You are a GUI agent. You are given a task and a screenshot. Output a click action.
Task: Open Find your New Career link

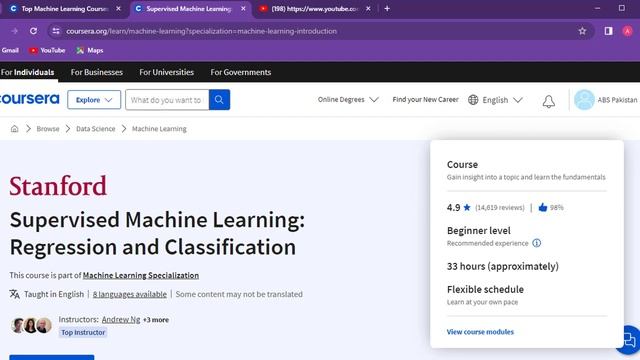[x=425, y=100]
